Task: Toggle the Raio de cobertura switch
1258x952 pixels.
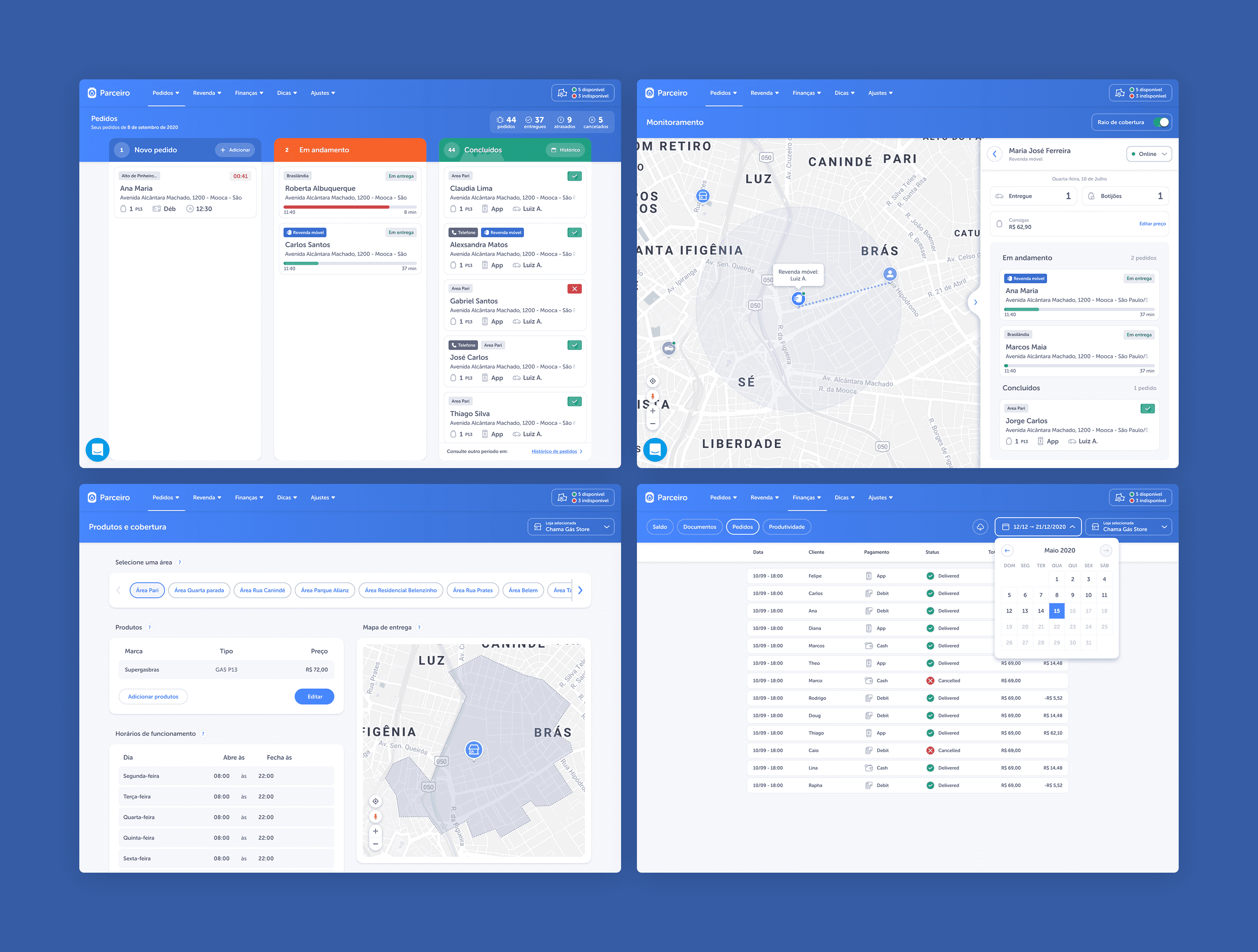Action: point(1161,122)
